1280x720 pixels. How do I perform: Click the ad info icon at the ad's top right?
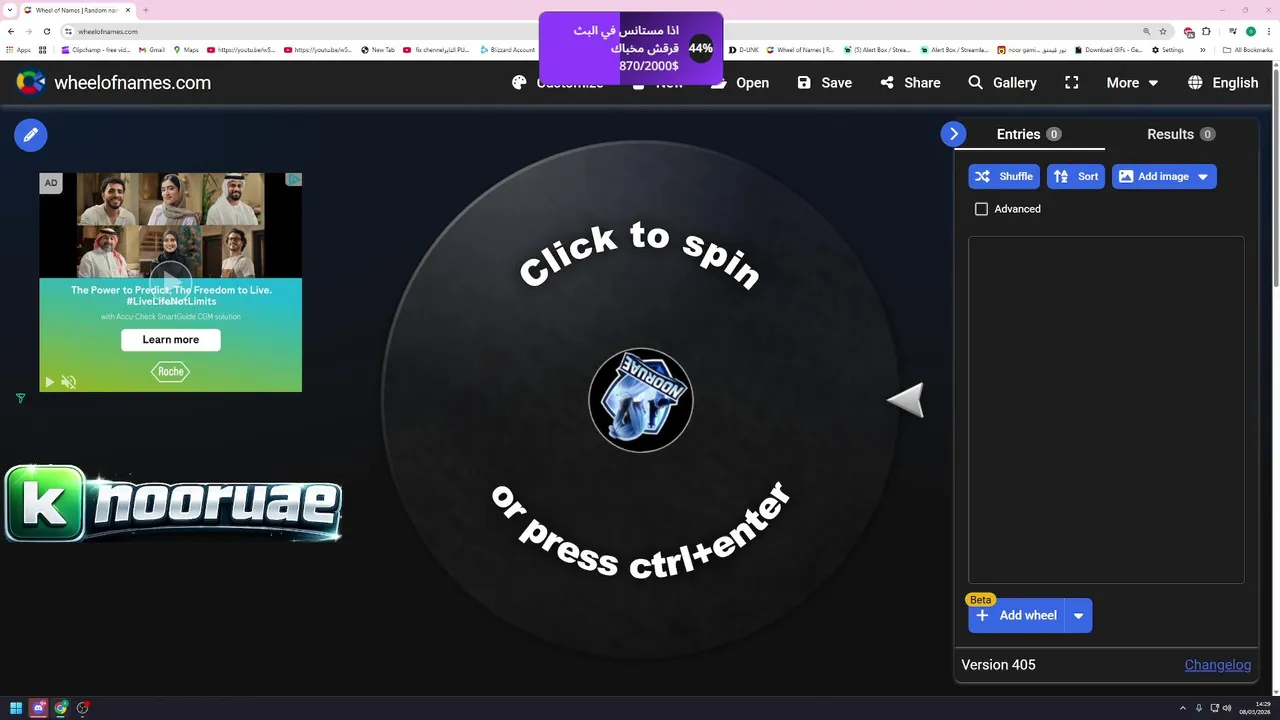(294, 180)
